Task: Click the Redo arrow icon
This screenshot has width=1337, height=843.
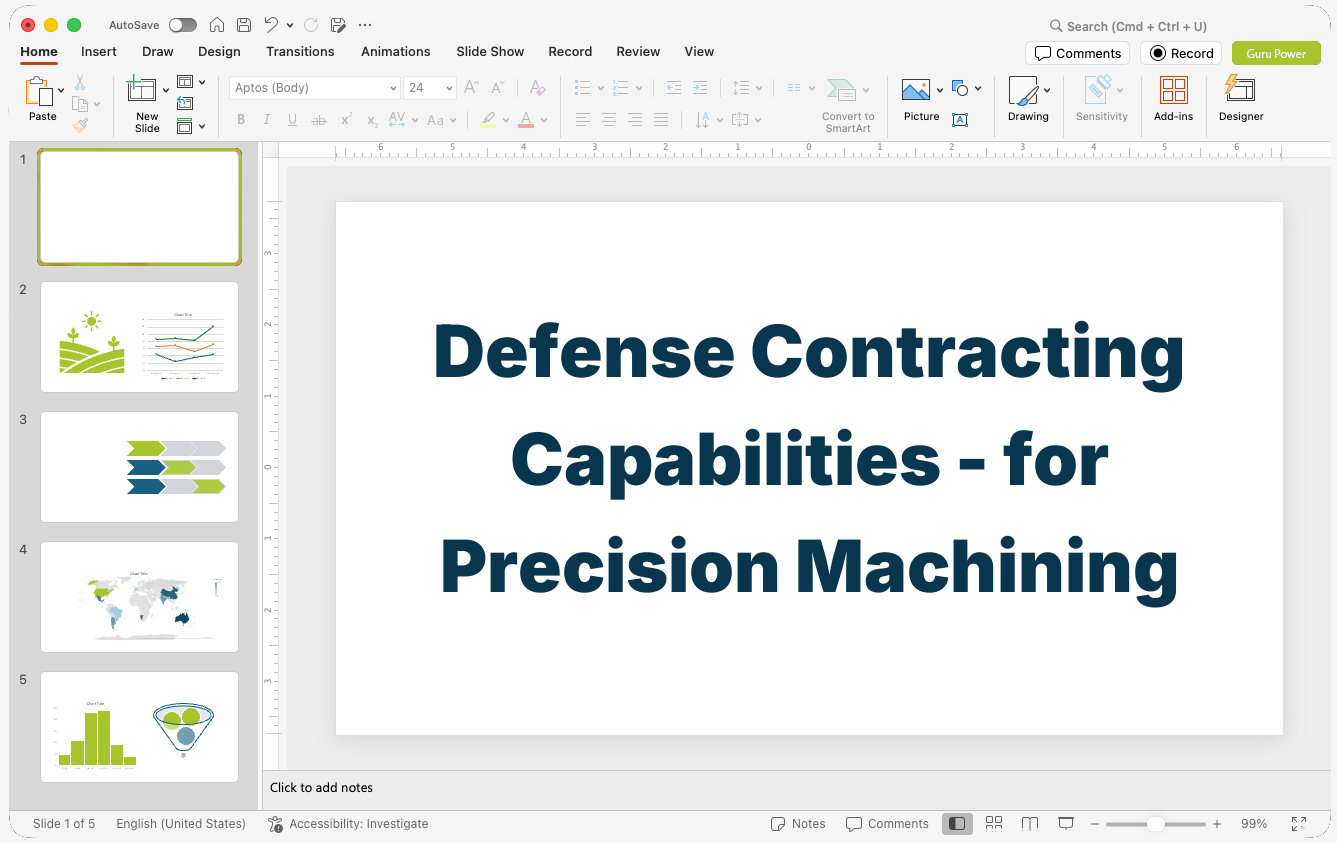Action: (x=311, y=25)
